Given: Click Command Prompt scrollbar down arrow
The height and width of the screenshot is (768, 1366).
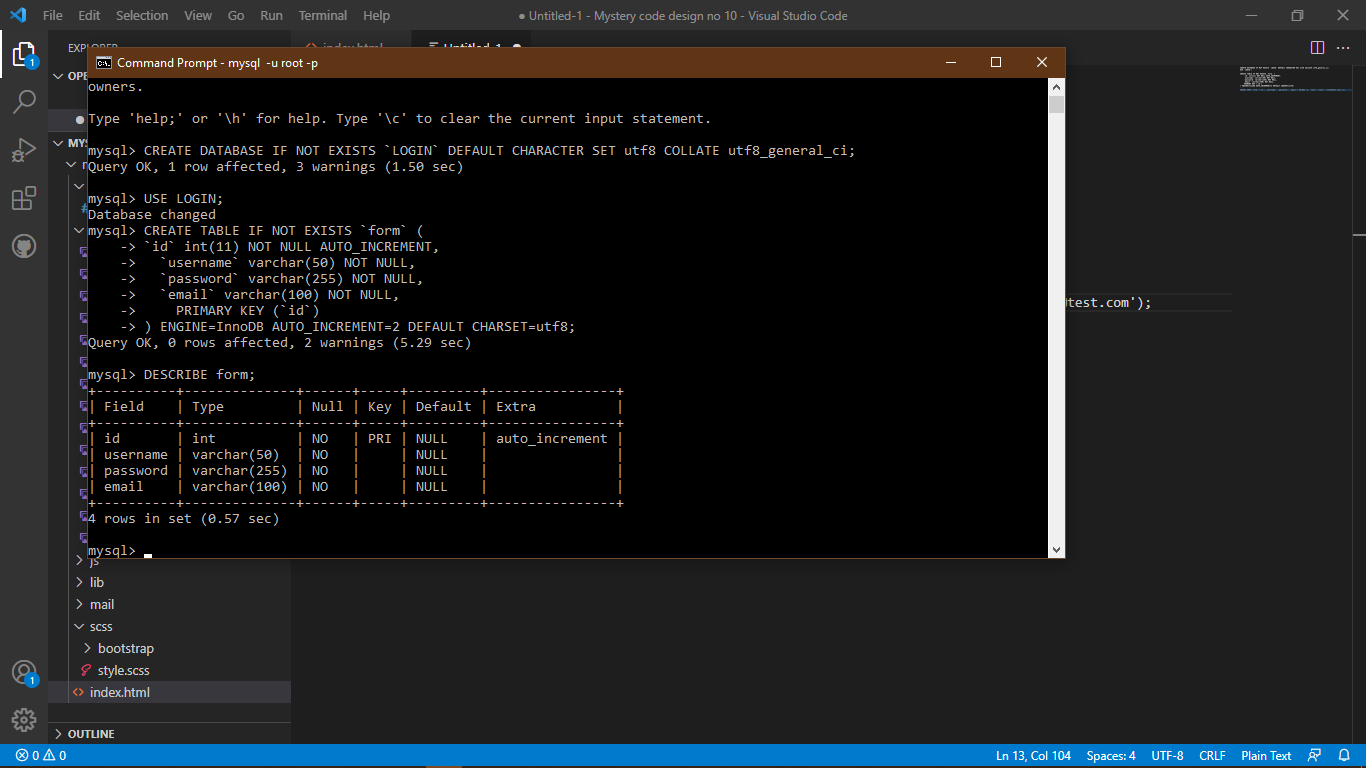Looking at the screenshot, I should [x=1056, y=550].
